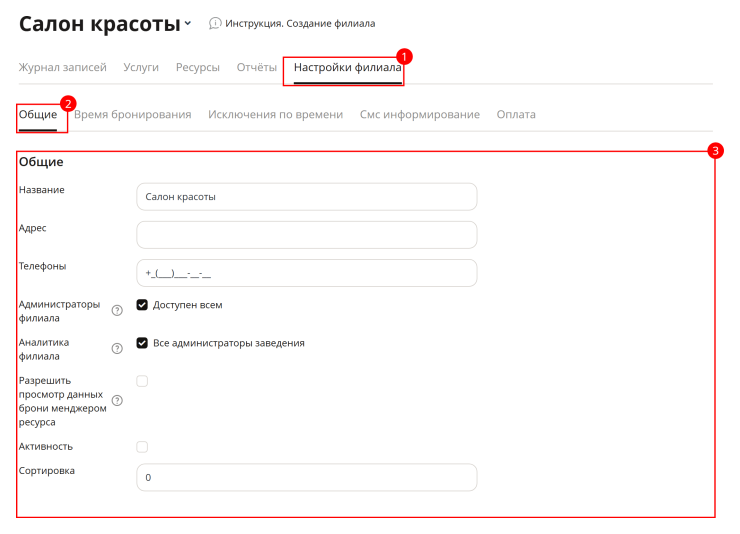The height and width of the screenshot is (534, 740).
Task: Click the info icon beside Инструкция
Action: click(x=215, y=23)
